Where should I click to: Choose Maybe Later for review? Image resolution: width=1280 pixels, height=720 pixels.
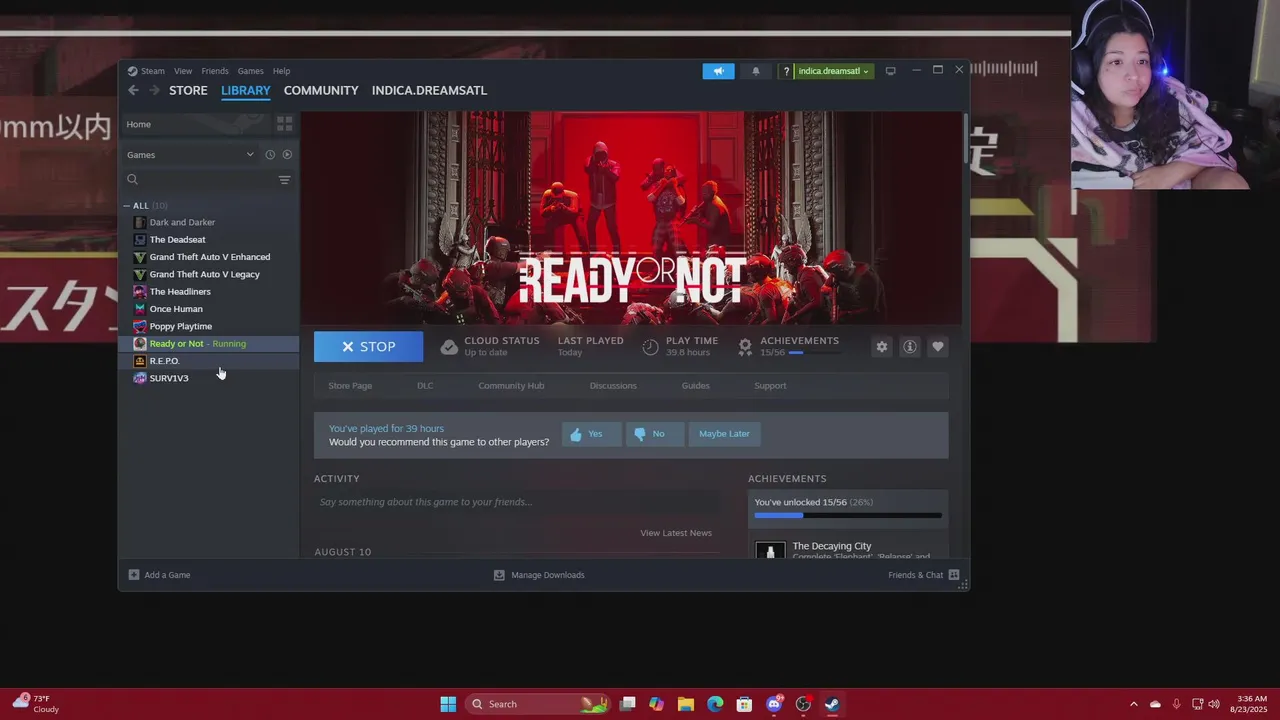point(724,434)
